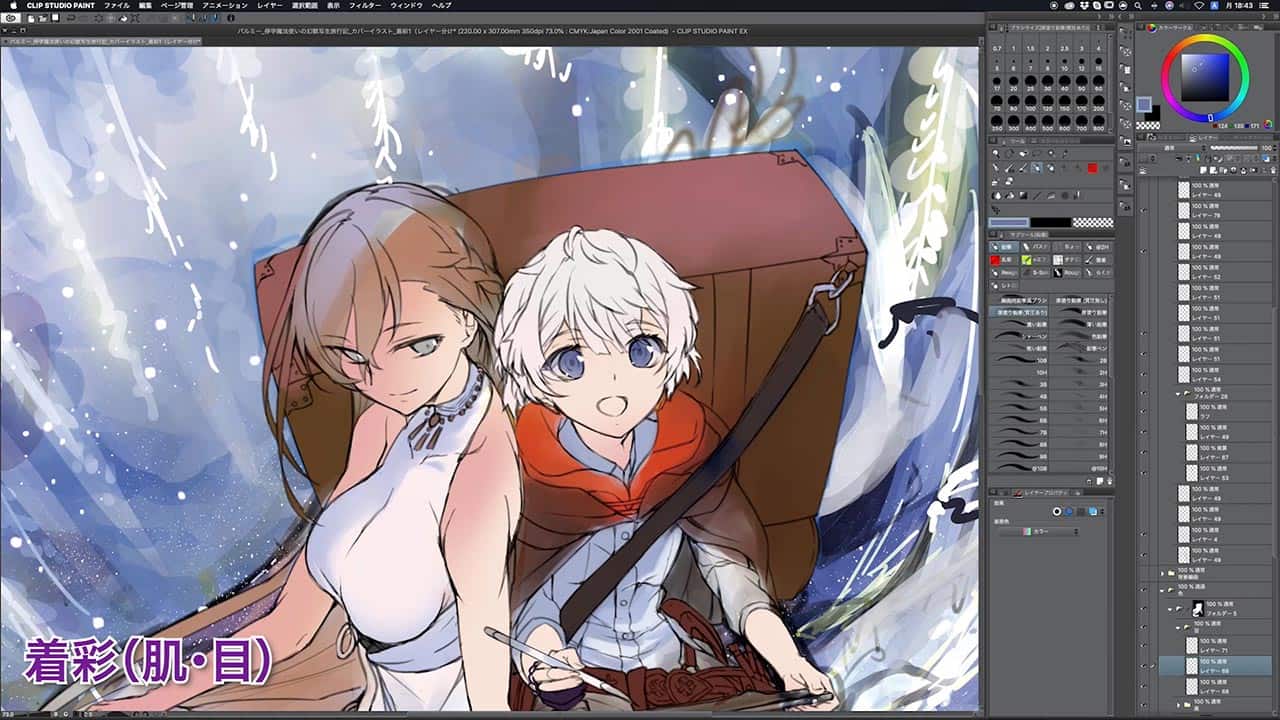Viewport: 1280px width, 720px height.
Task: Open the 表現色 カラー dropdown
Action: pos(1039,532)
